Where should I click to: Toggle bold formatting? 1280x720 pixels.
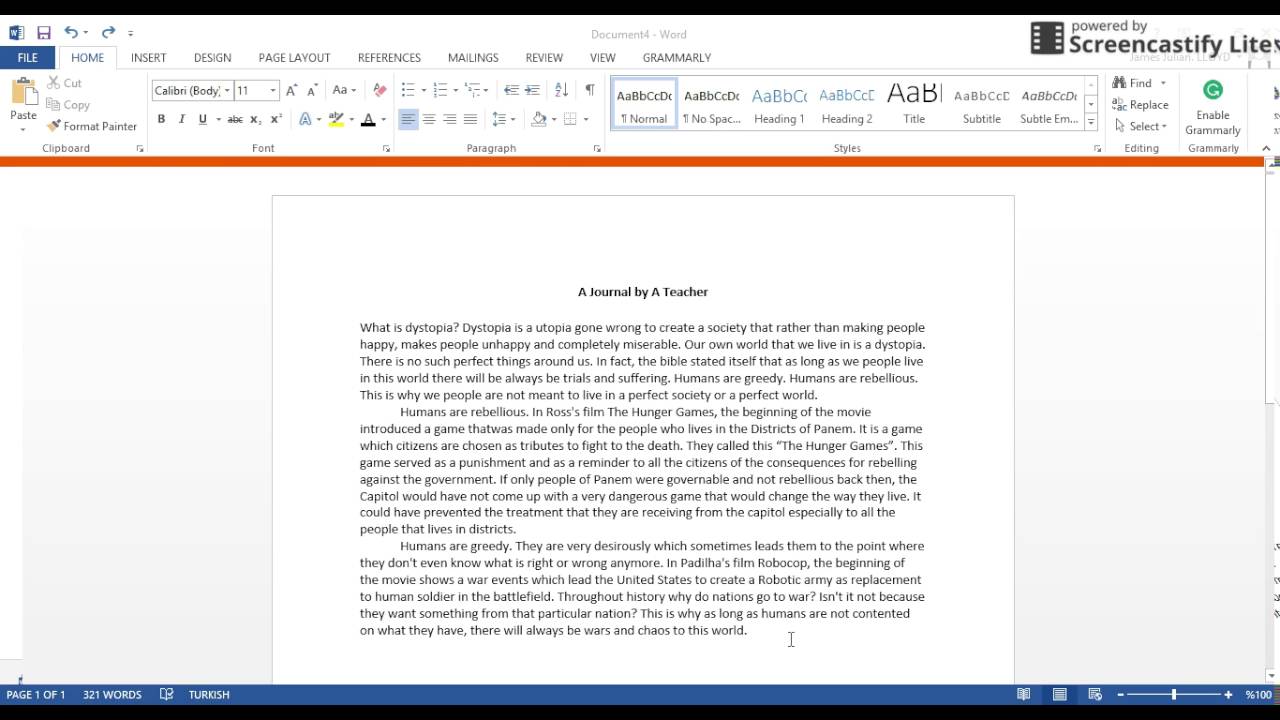(x=161, y=119)
